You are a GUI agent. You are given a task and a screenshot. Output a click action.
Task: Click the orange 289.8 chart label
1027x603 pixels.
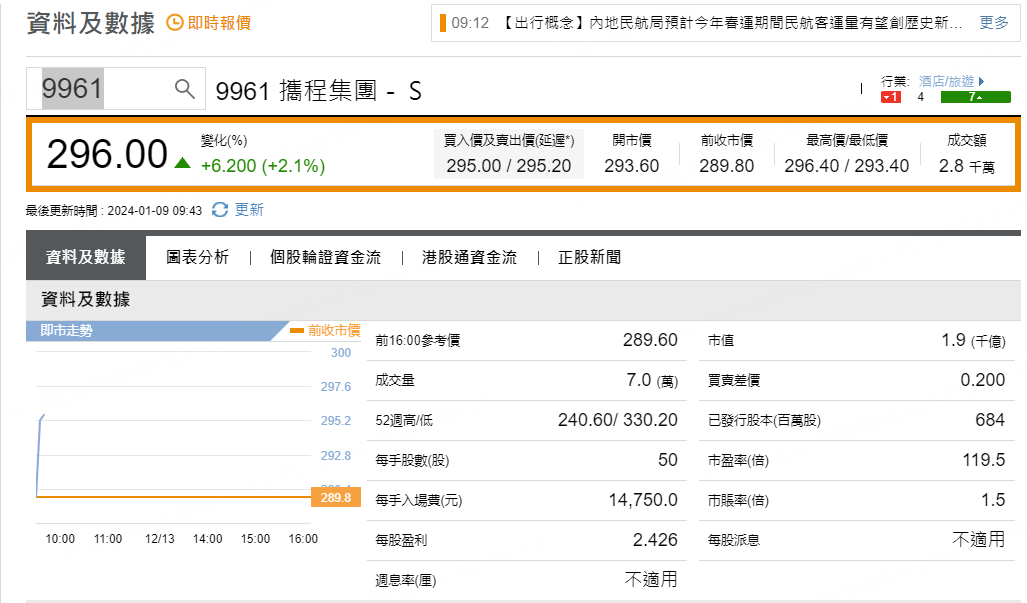pos(336,498)
